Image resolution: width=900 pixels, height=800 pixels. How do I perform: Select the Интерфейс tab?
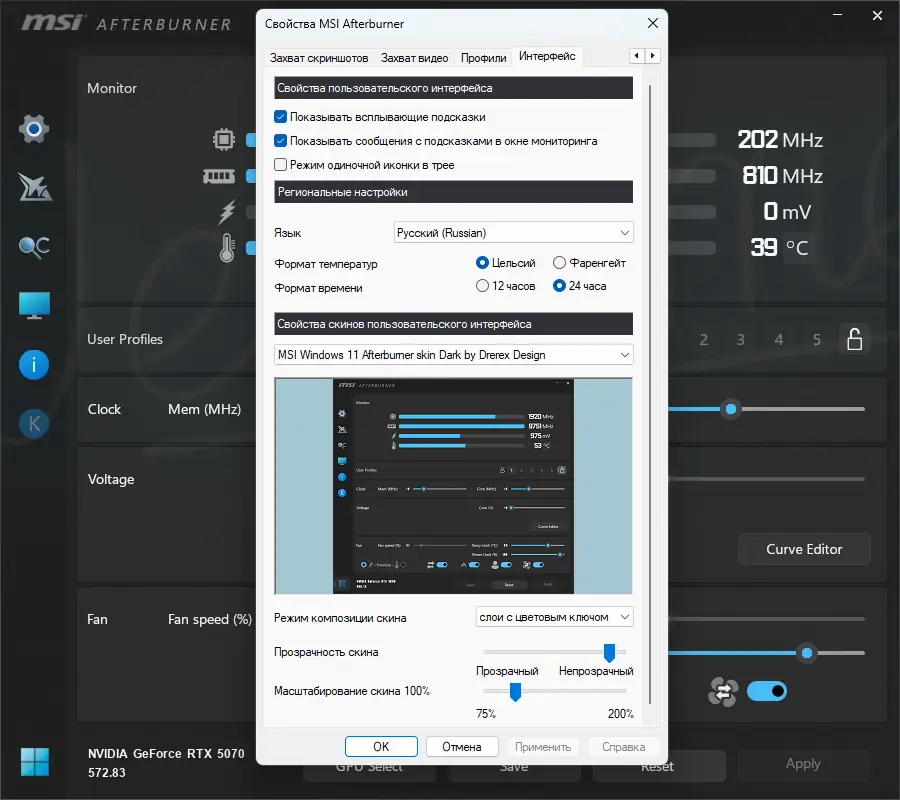pos(547,56)
